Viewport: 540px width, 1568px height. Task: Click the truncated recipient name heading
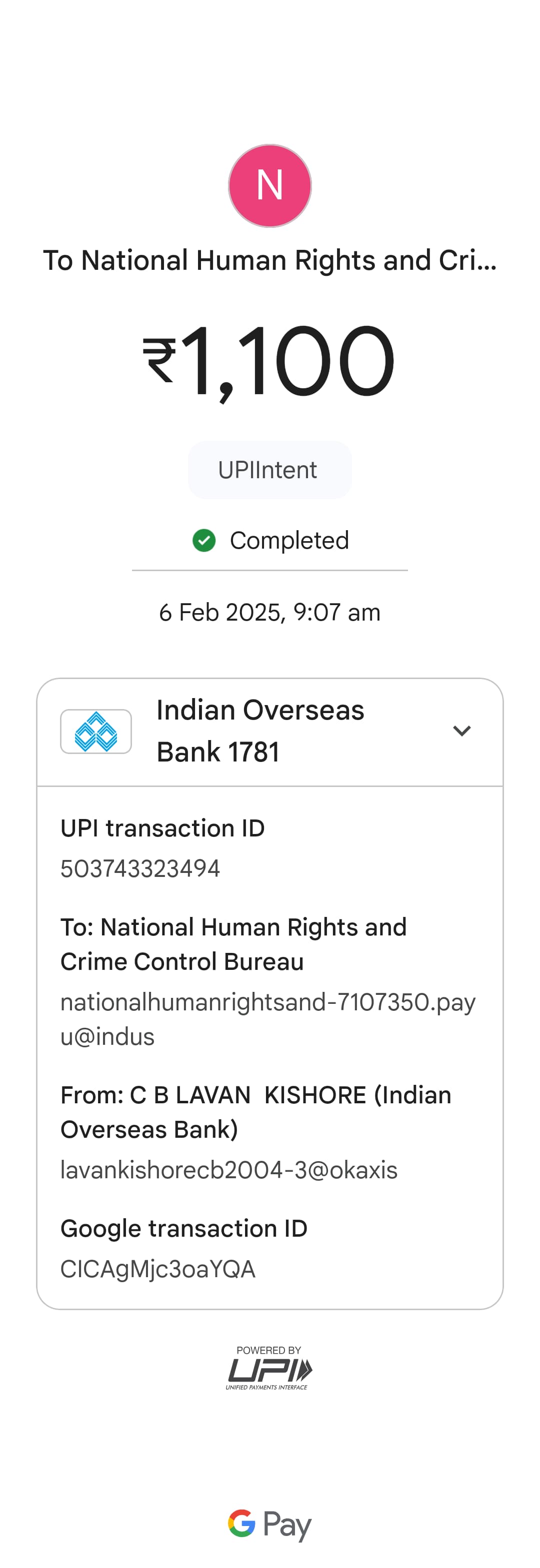tap(269, 260)
